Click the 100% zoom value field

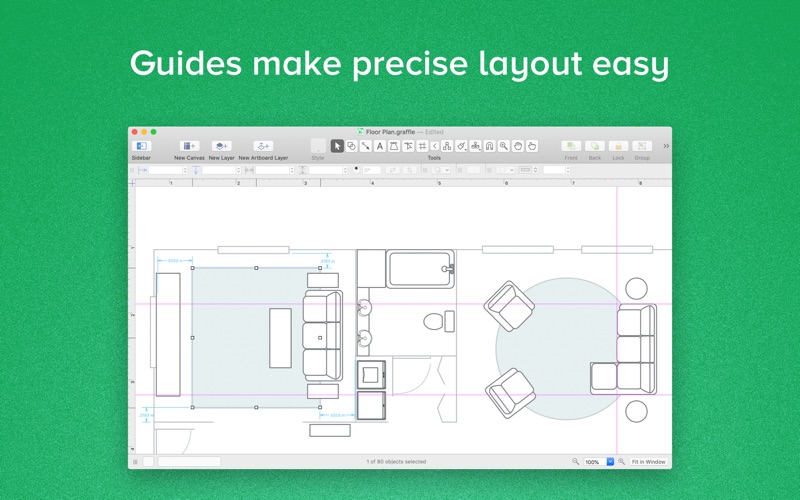595,462
